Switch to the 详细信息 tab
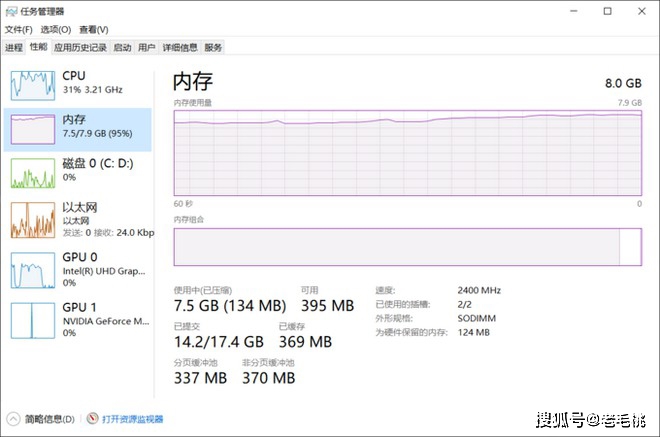Image resolution: width=660 pixels, height=437 pixels. (180, 48)
